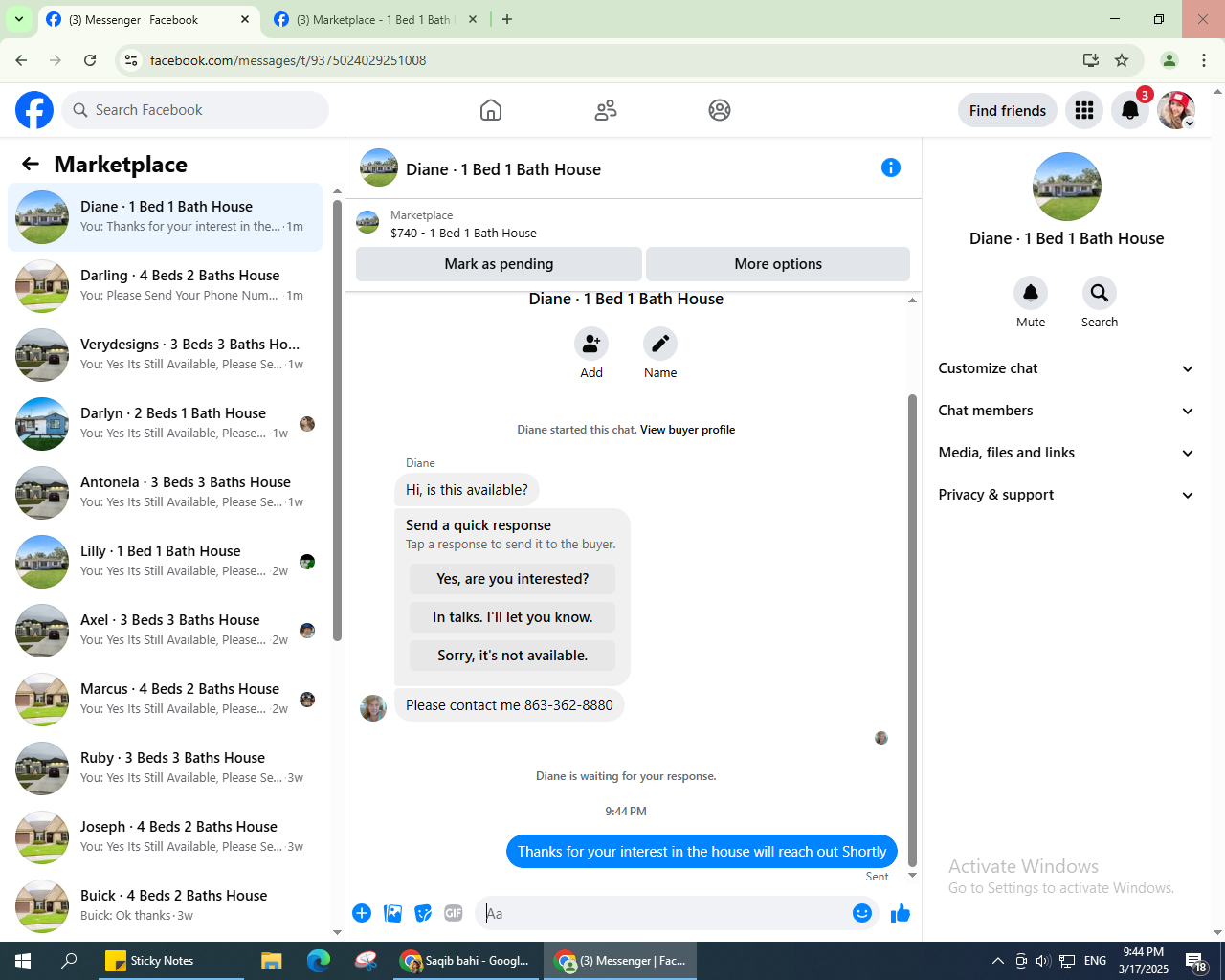Expand Customize chat section
This screenshot has width=1225, height=980.
point(1066,368)
